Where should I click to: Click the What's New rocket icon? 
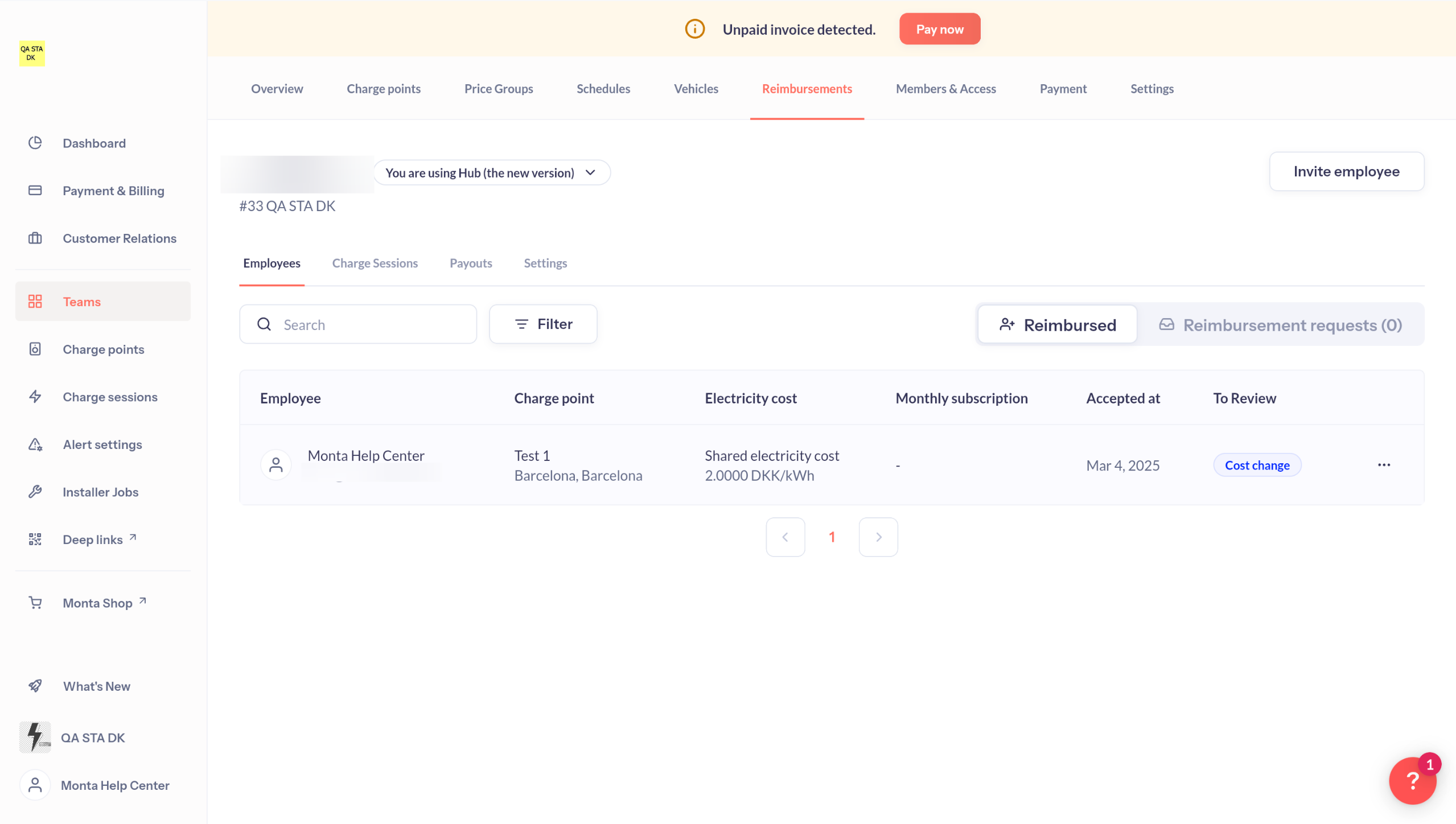(x=35, y=686)
